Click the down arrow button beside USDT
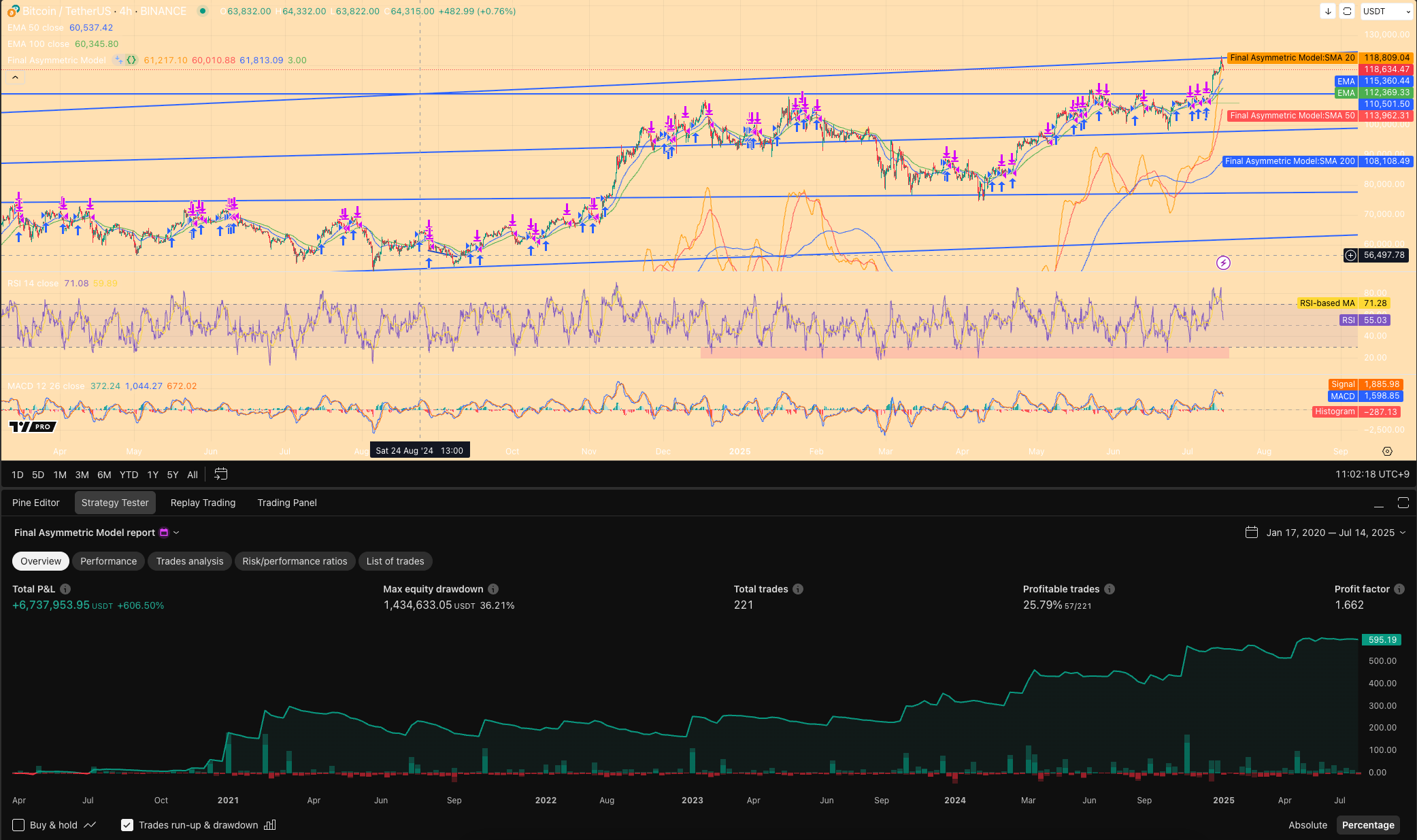Image resolution: width=1417 pixels, height=840 pixels. pyautogui.click(x=1328, y=11)
